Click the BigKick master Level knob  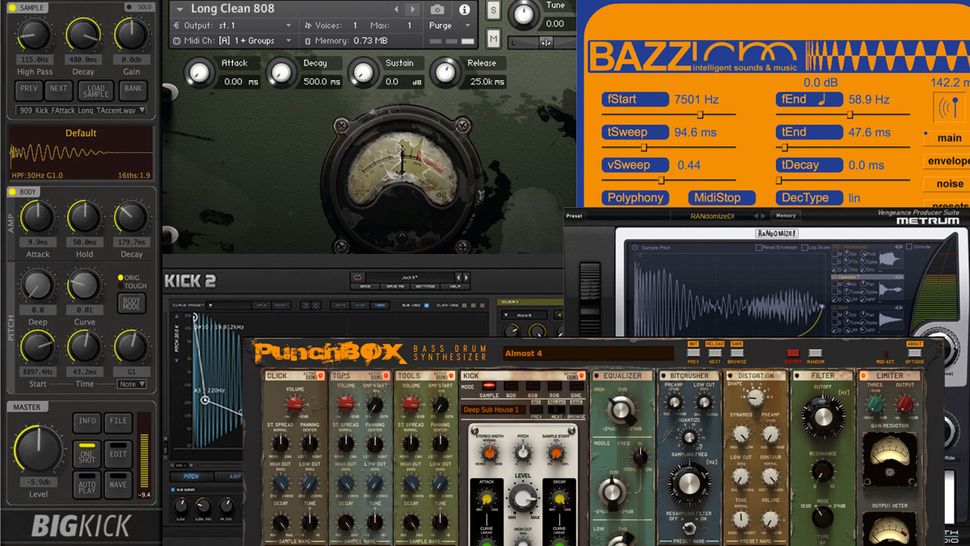tap(38, 450)
